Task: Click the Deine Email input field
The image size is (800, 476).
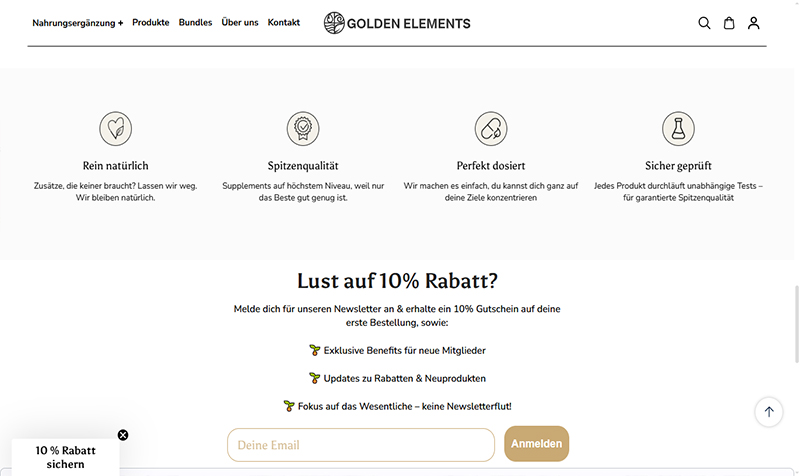Action: click(361, 445)
